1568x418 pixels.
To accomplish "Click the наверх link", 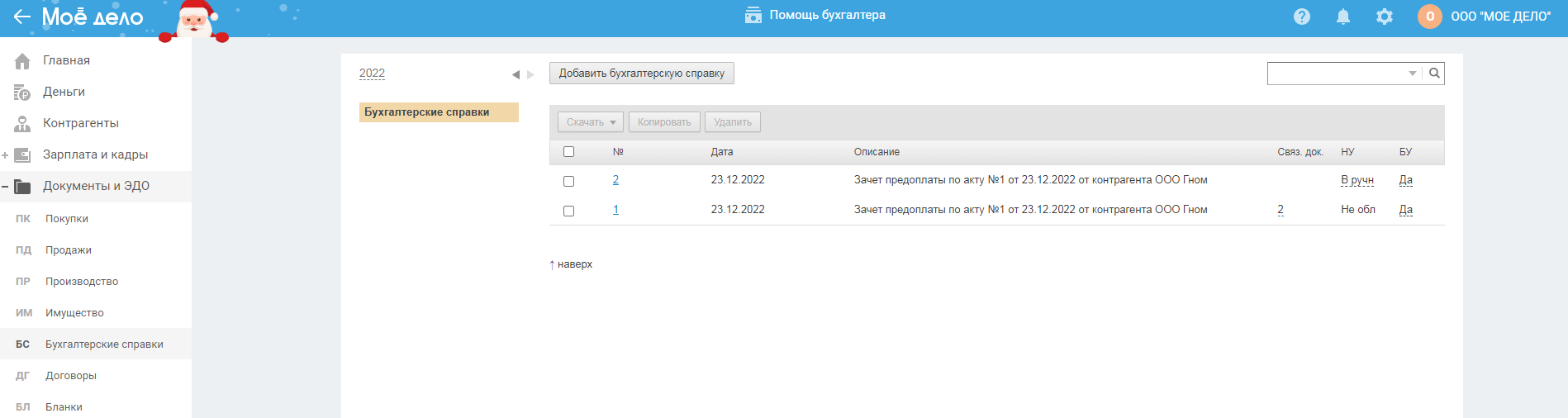I will [574, 264].
